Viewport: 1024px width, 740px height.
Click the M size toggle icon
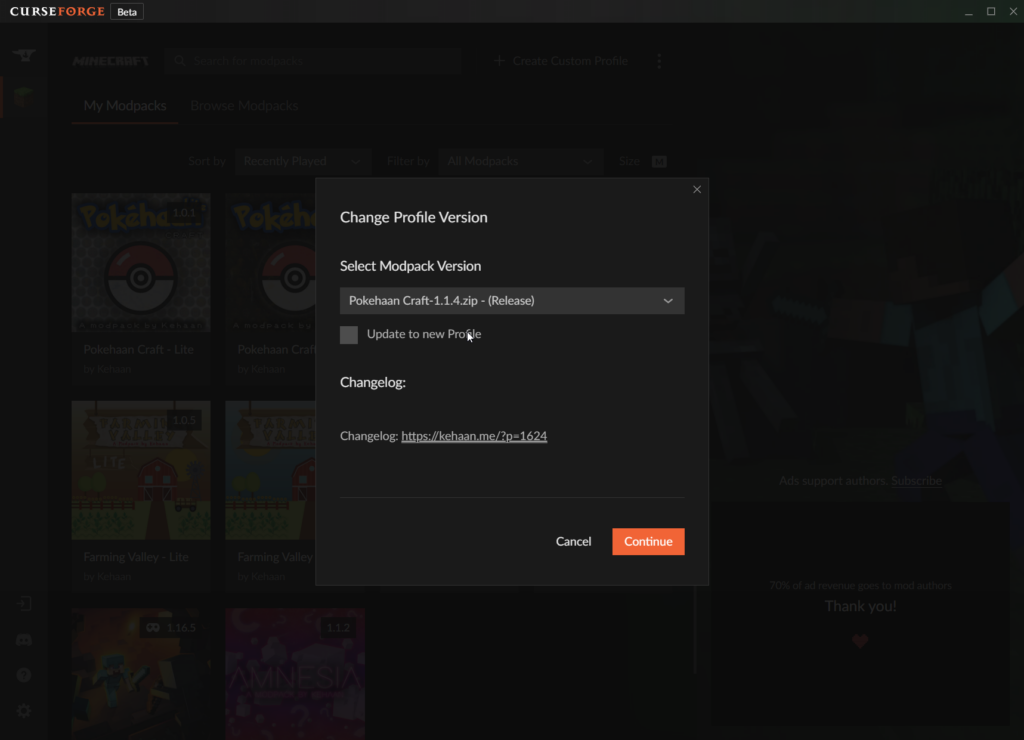point(659,161)
